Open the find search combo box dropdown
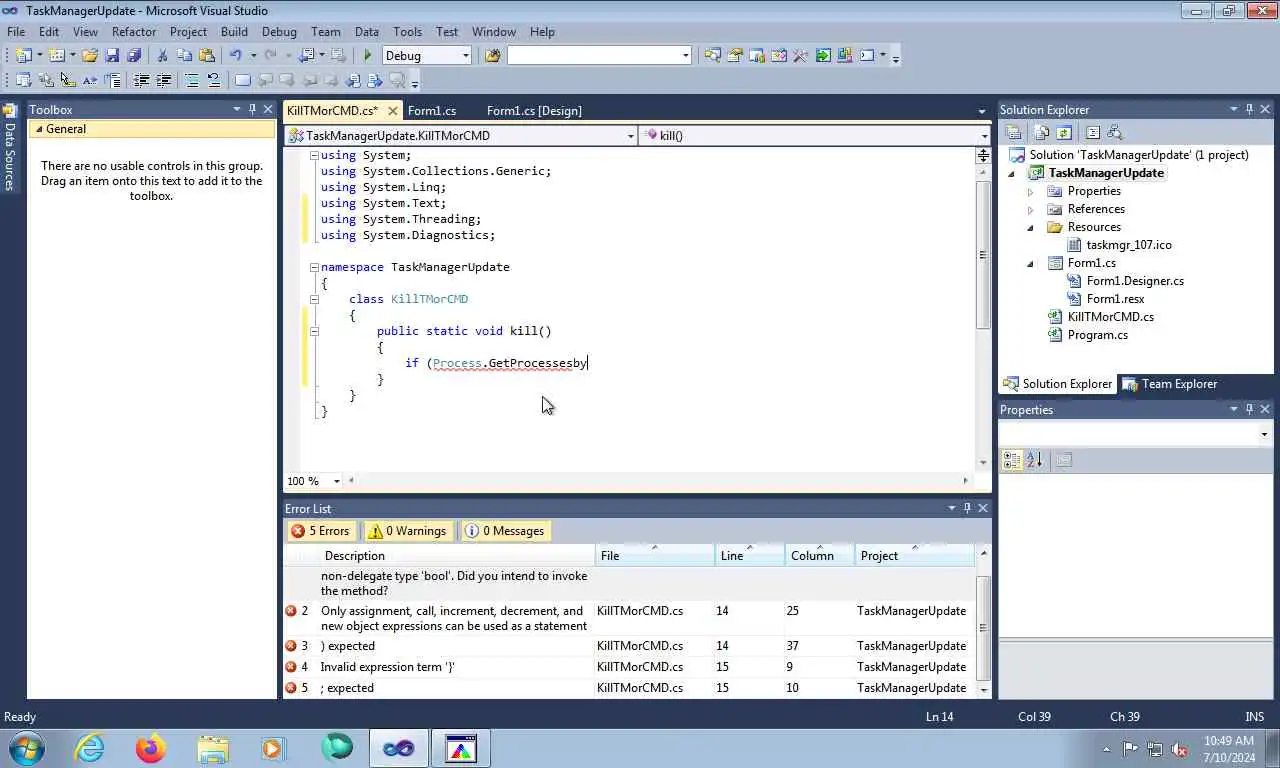The image size is (1280, 768). click(x=686, y=56)
